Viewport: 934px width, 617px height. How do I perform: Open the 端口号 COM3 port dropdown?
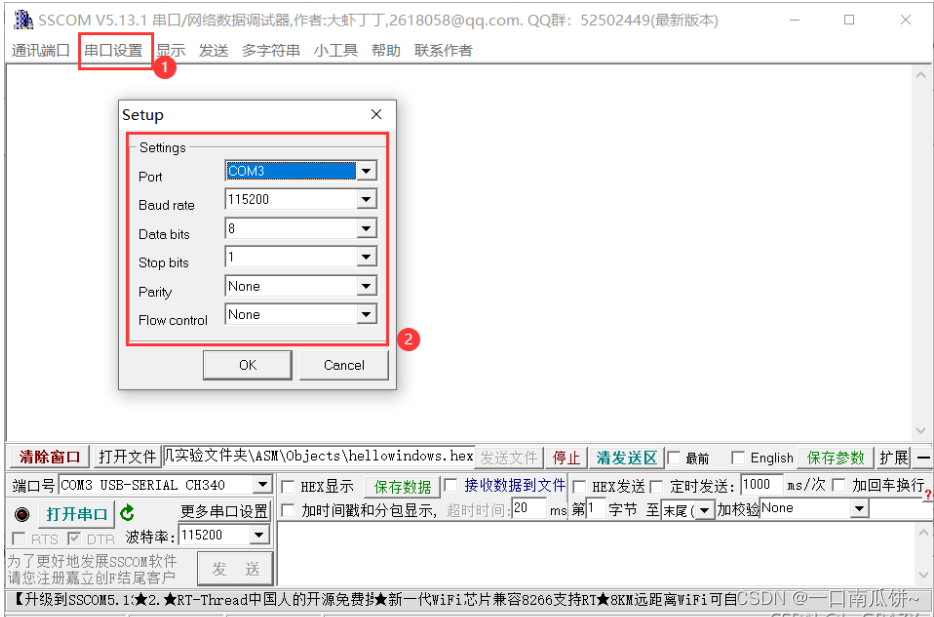click(262, 485)
